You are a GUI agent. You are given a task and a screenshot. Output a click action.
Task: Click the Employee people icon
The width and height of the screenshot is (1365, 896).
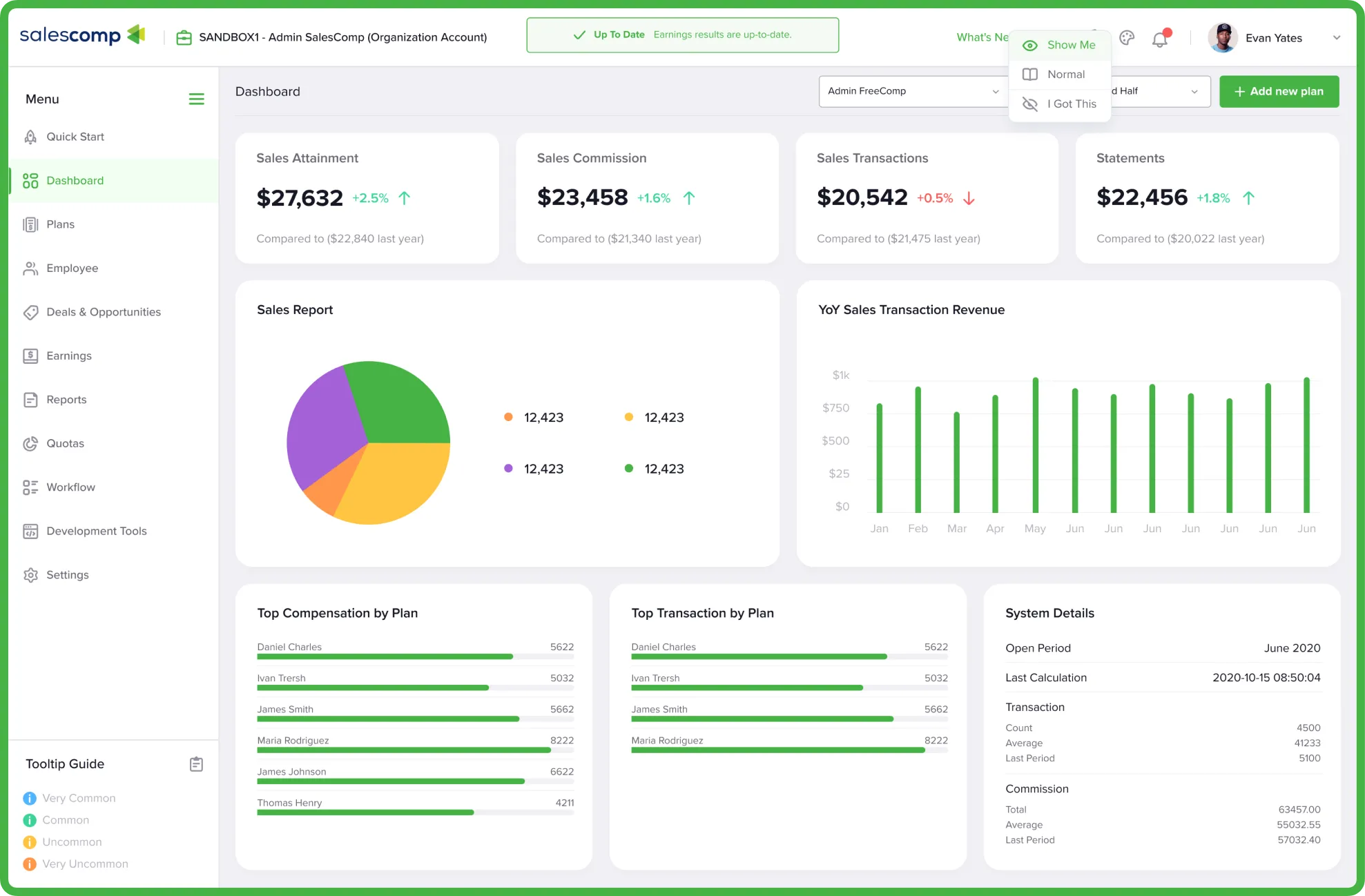(x=30, y=269)
